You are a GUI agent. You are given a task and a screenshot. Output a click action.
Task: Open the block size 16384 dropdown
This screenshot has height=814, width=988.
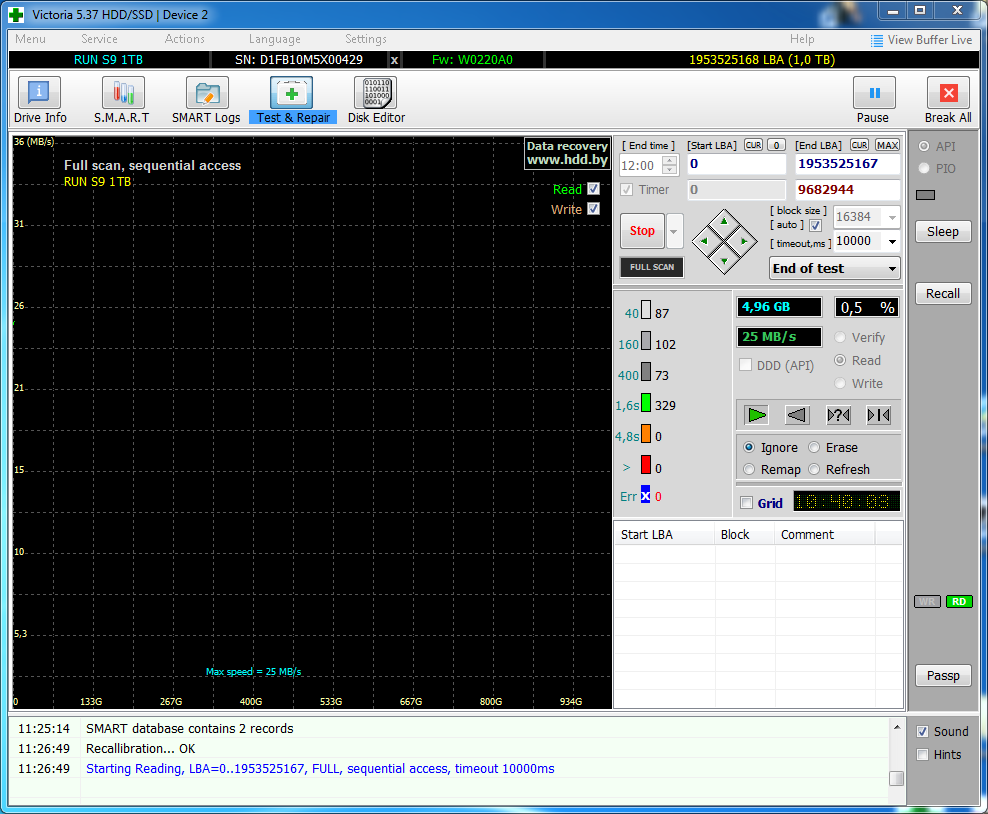pyautogui.click(x=892, y=217)
